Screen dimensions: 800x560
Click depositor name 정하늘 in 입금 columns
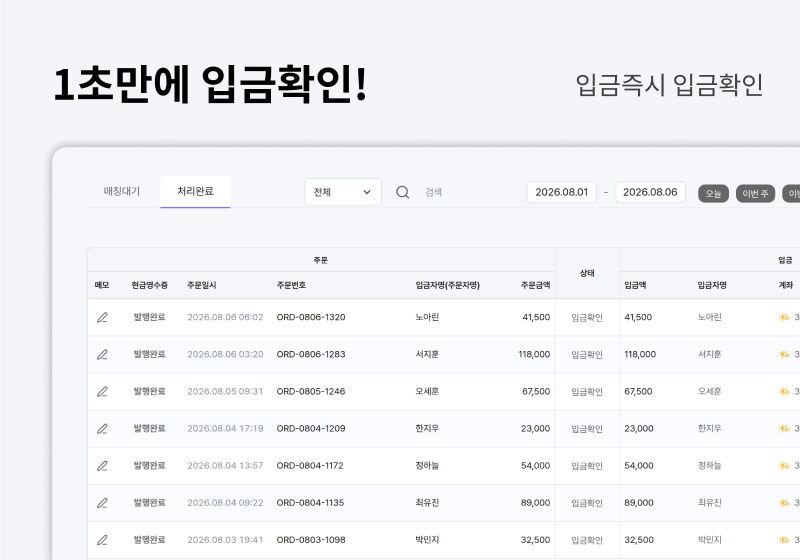tap(710, 466)
